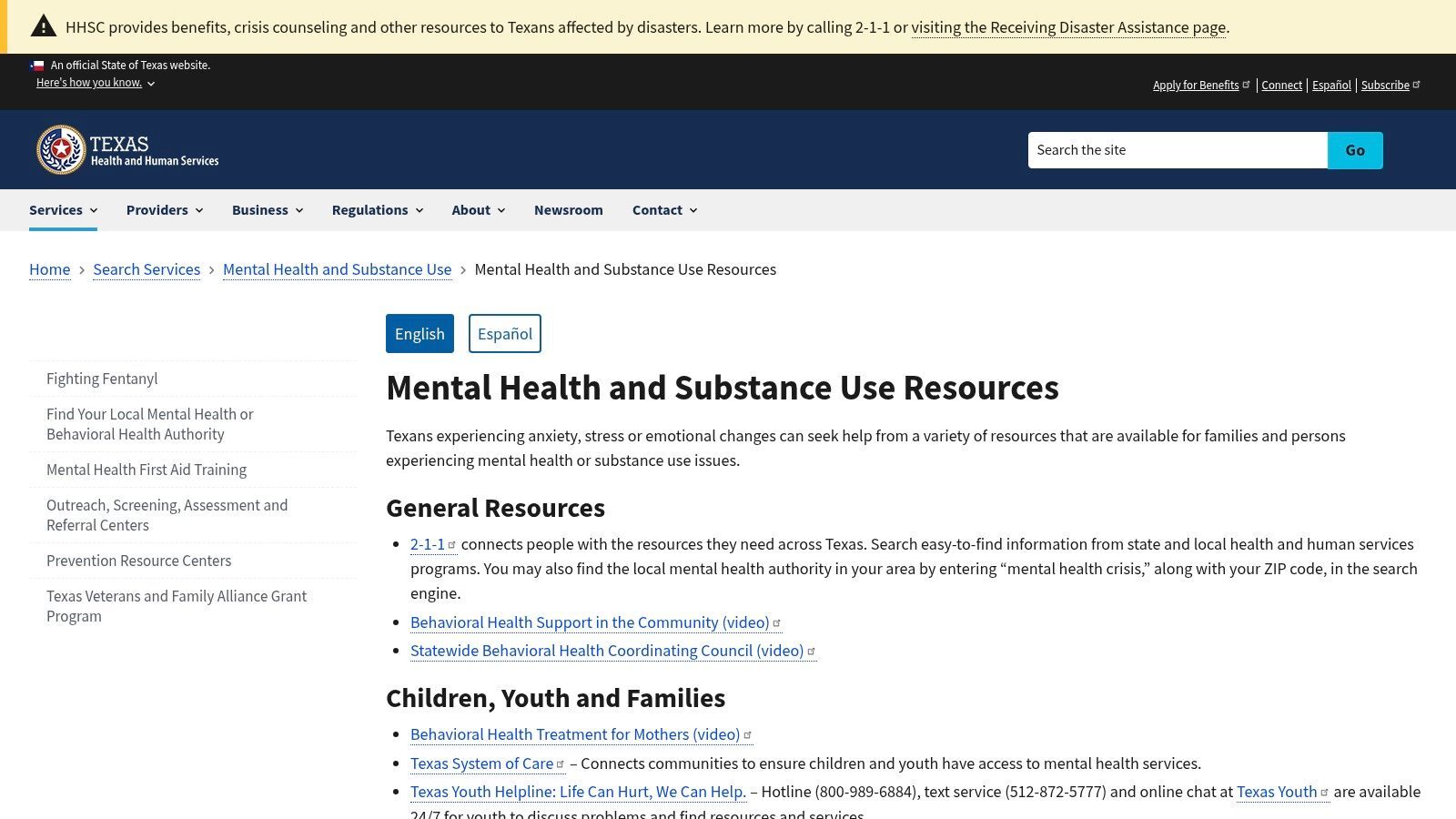The height and width of the screenshot is (819, 1456).
Task: Click external icon after Texas System of Care
Action: point(561,763)
